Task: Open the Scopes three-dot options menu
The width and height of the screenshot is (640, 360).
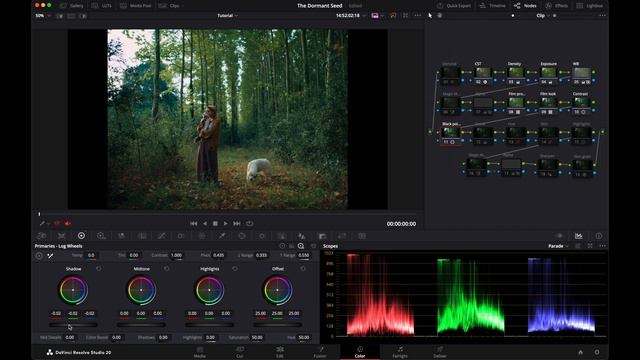Action: (x=602, y=246)
